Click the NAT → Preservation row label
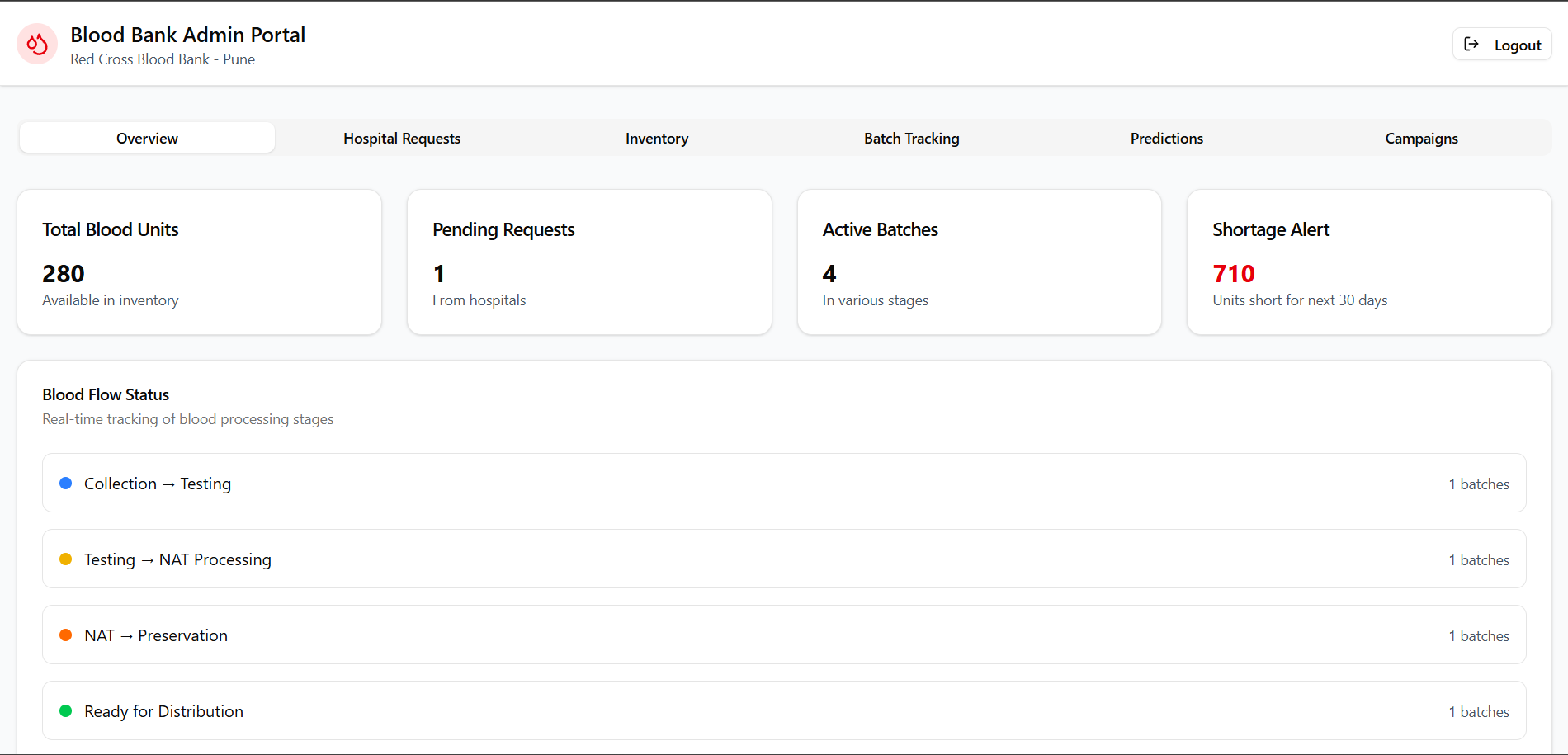 click(x=156, y=635)
